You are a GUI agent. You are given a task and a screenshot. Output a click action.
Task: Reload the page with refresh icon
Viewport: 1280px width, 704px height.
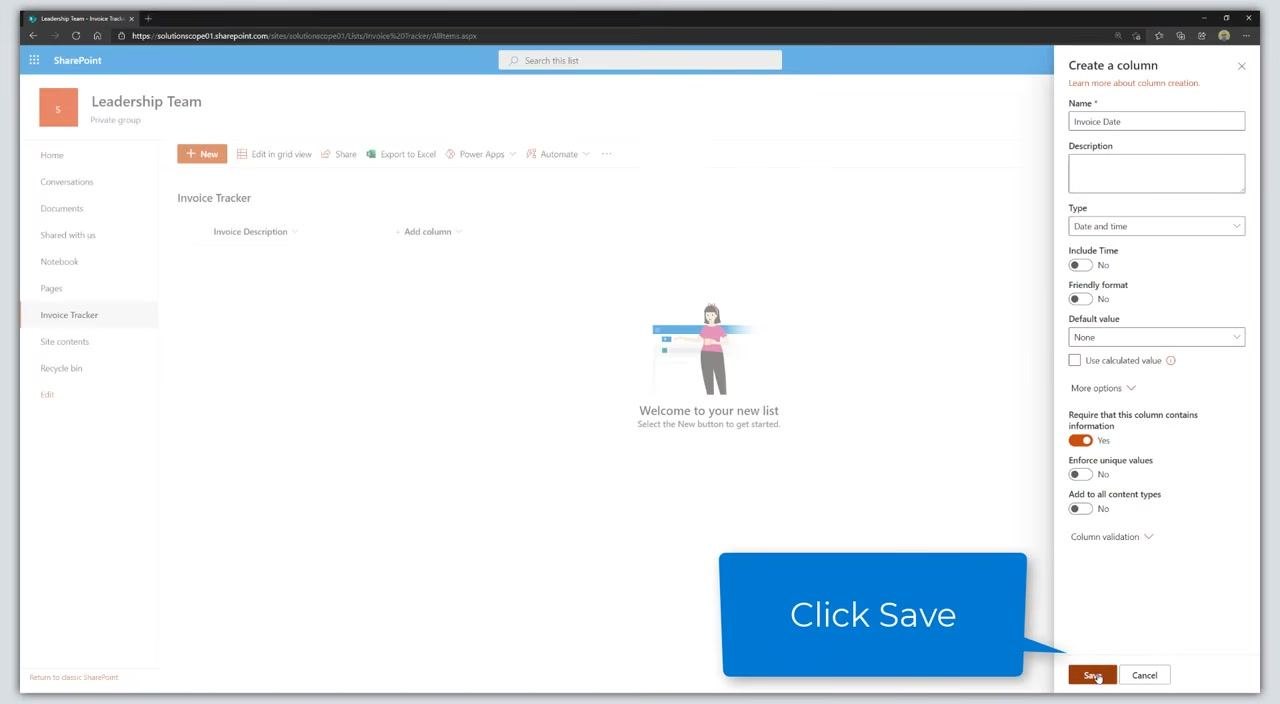76,35
